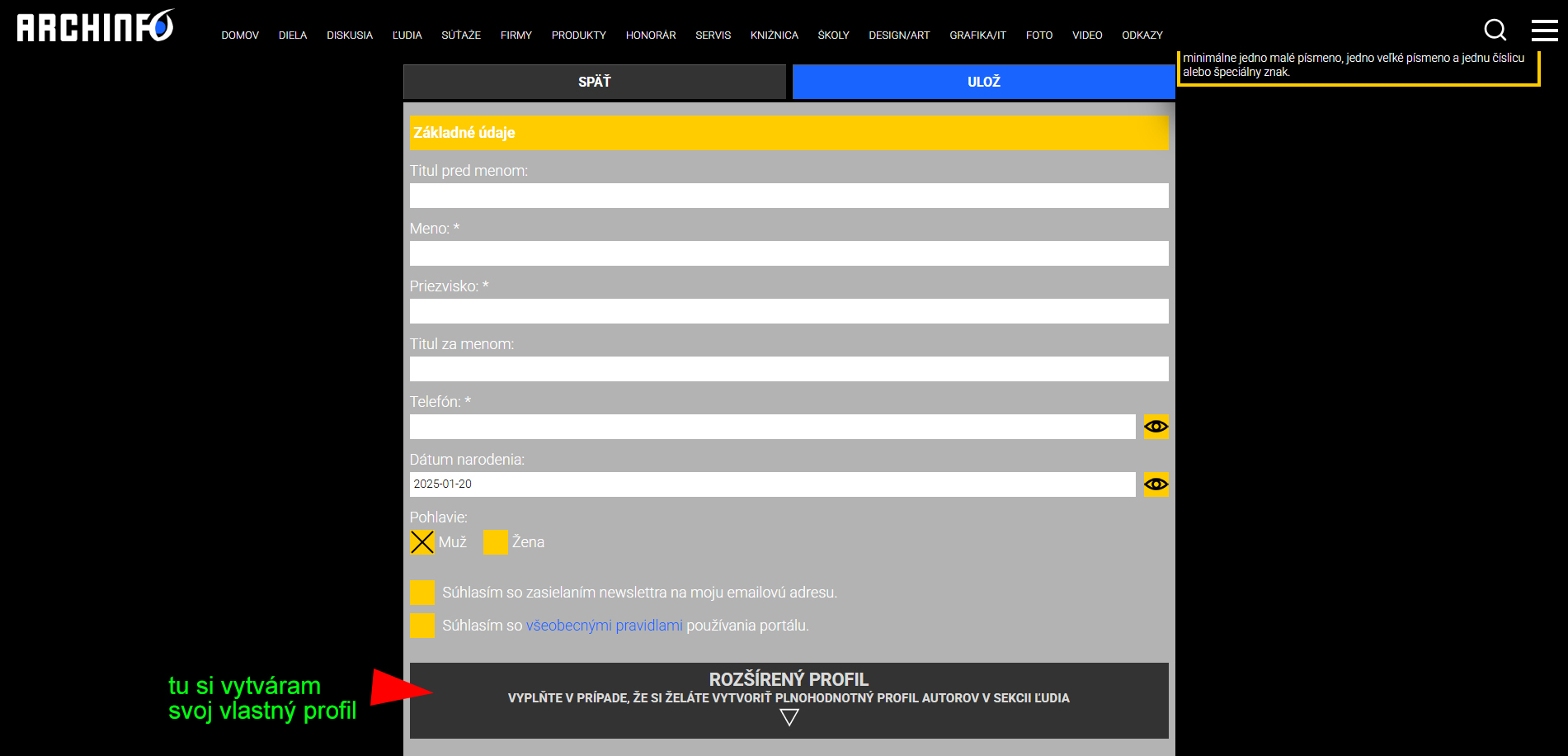The height and width of the screenshot is (756, 1568).
Task: Open the Diela menu item
Action: click(x=293, y=35)
